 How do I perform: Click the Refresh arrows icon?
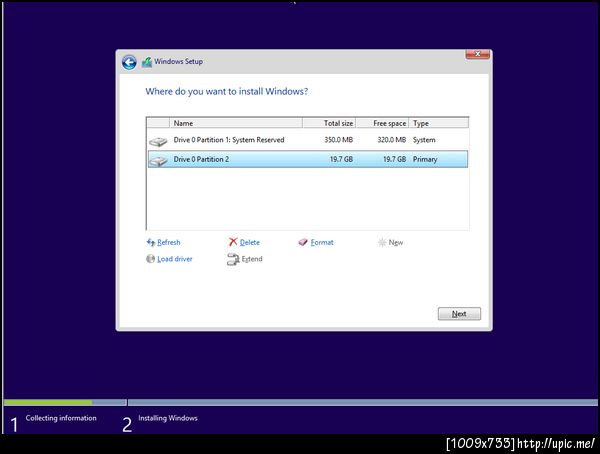point(151,242)
